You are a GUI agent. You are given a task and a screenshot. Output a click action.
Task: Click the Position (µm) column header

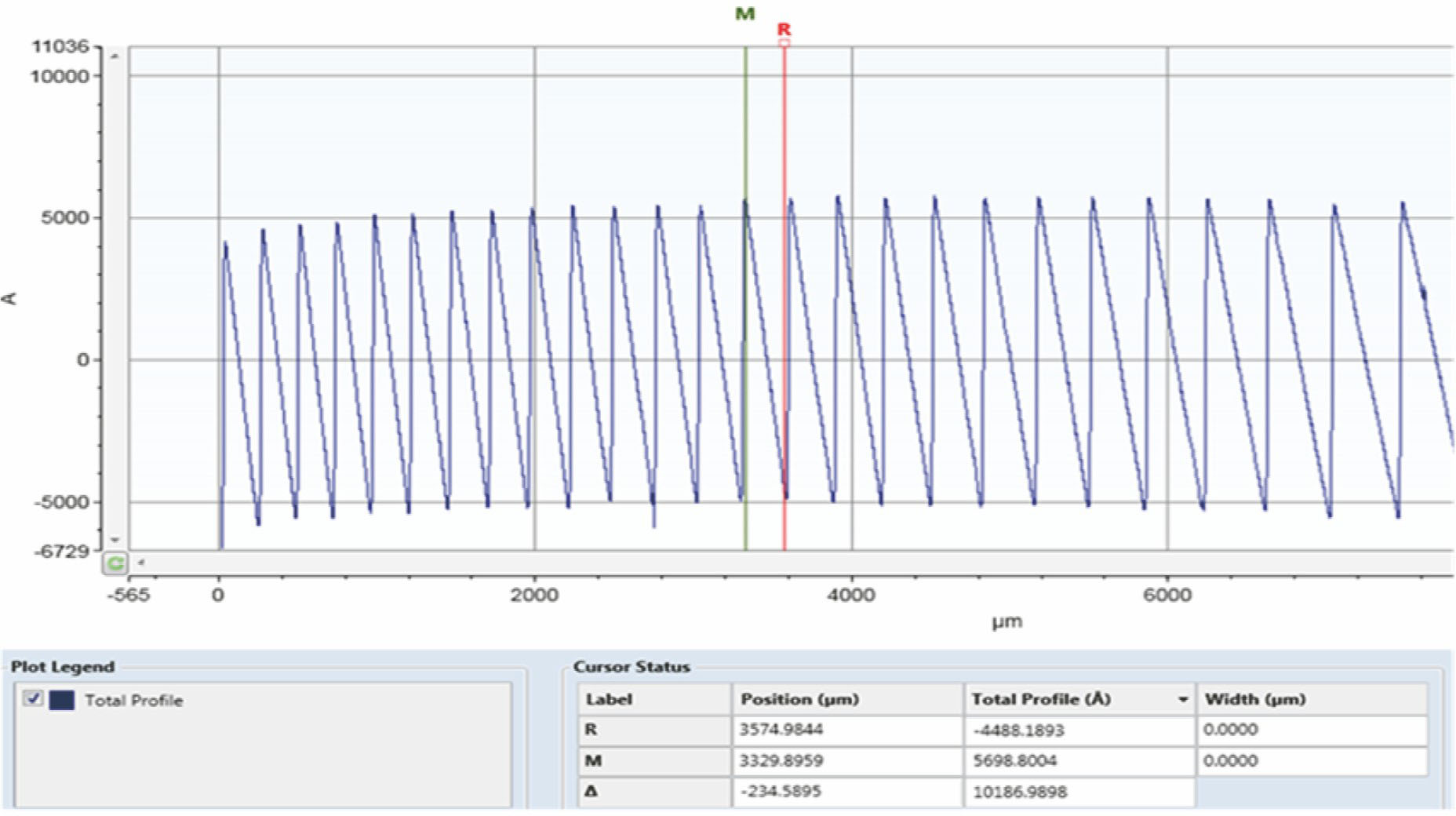799,699
